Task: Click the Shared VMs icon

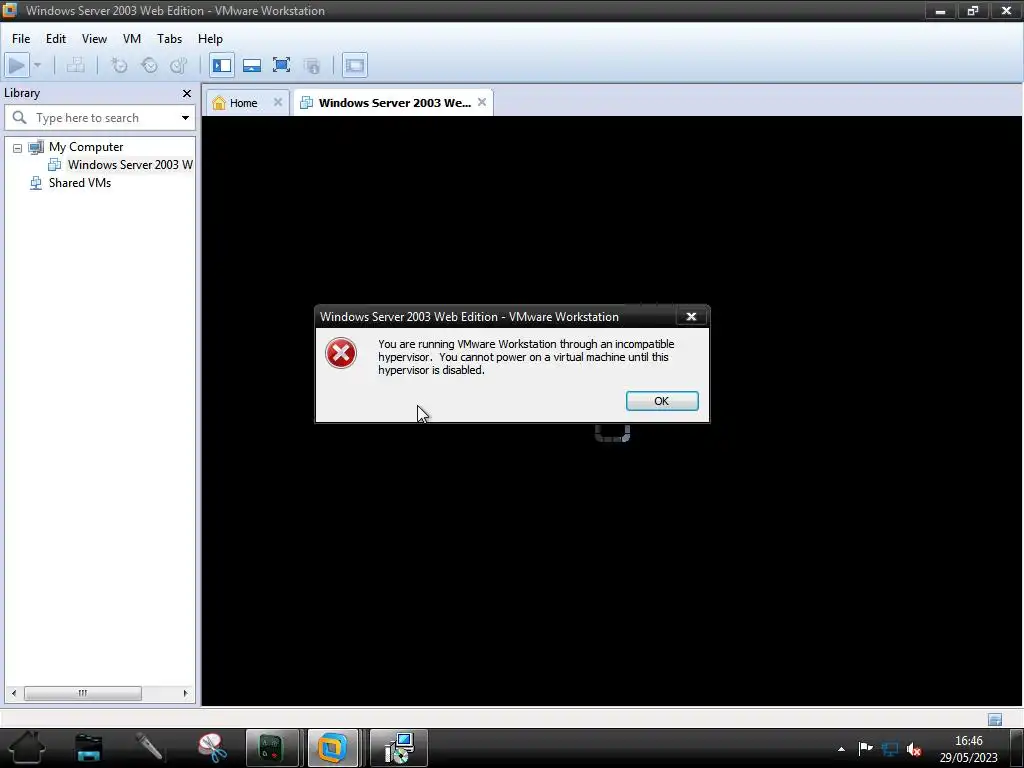Action: 36,183
